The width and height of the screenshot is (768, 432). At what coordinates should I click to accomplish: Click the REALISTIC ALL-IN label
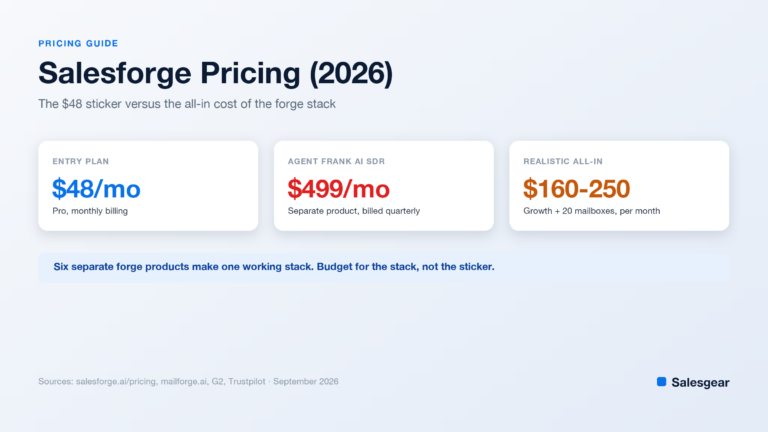point(563,161)
